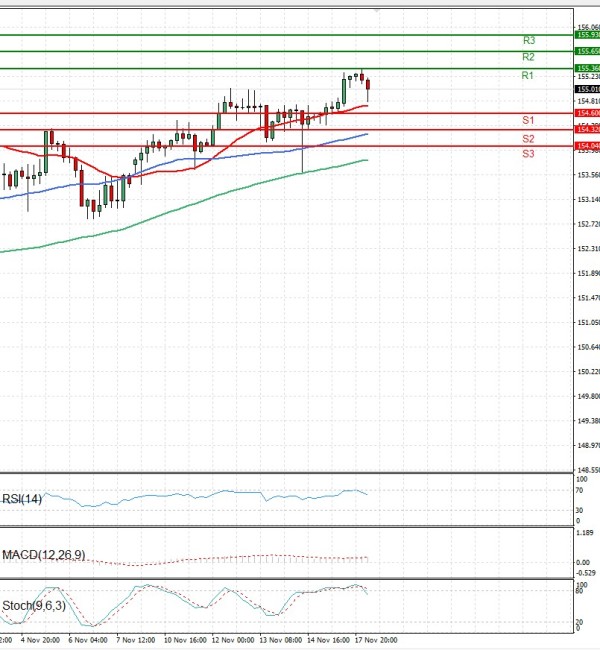Click the 150.64 price axis label
Image resolution: width=600 pixels, height=650 pixels.
click(x=587, y=347)
